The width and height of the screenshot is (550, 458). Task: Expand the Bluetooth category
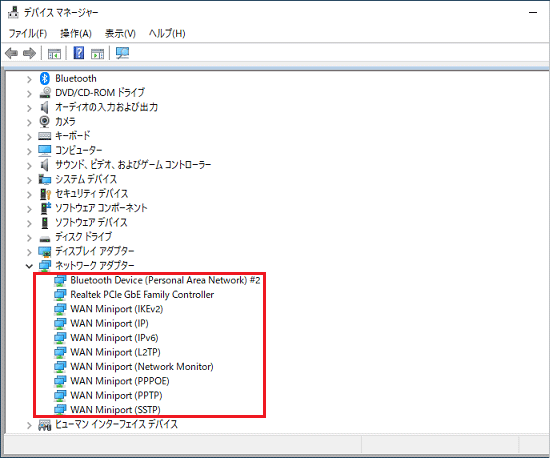point(29,80)
